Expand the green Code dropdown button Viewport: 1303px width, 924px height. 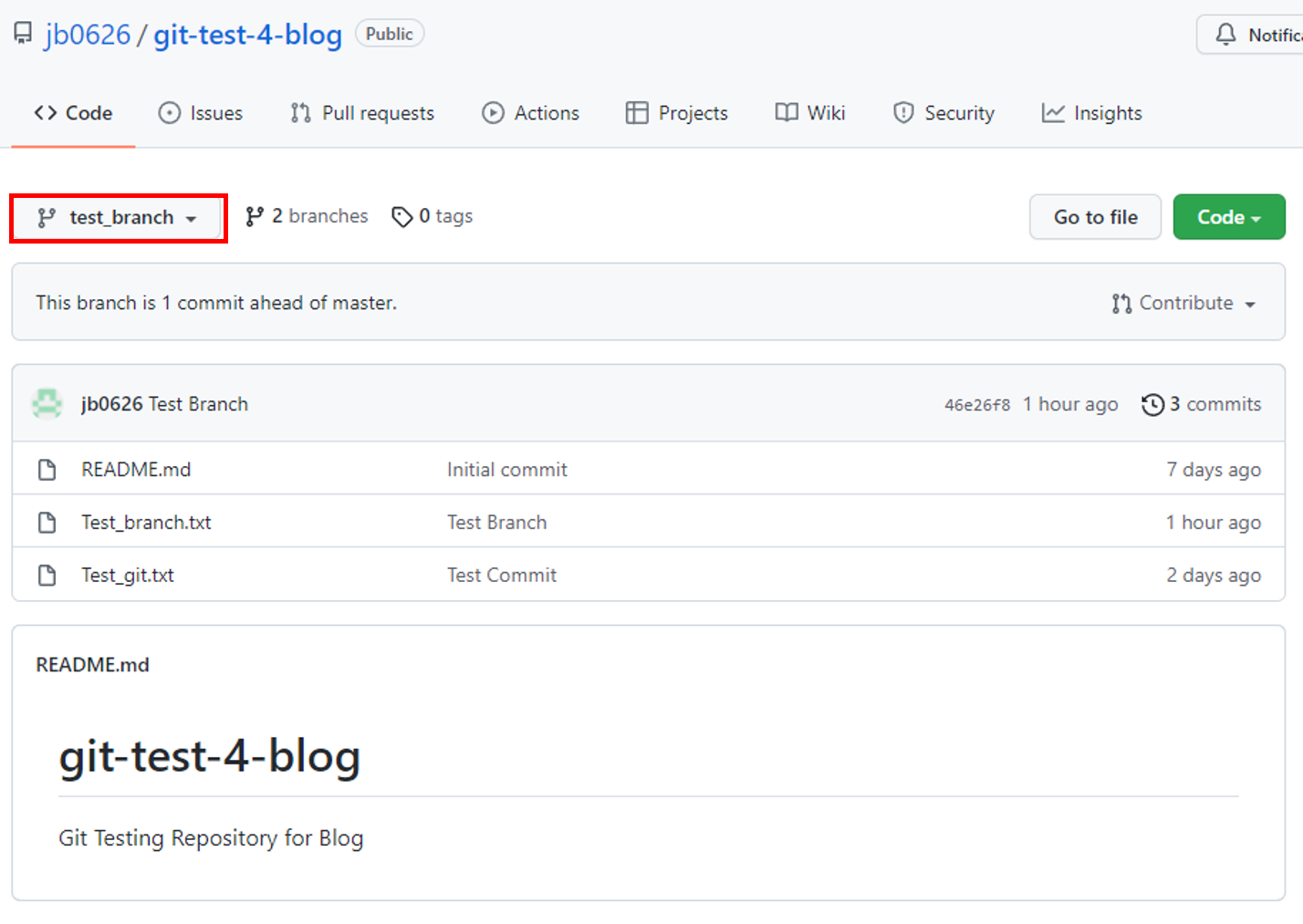[1229, 217]
